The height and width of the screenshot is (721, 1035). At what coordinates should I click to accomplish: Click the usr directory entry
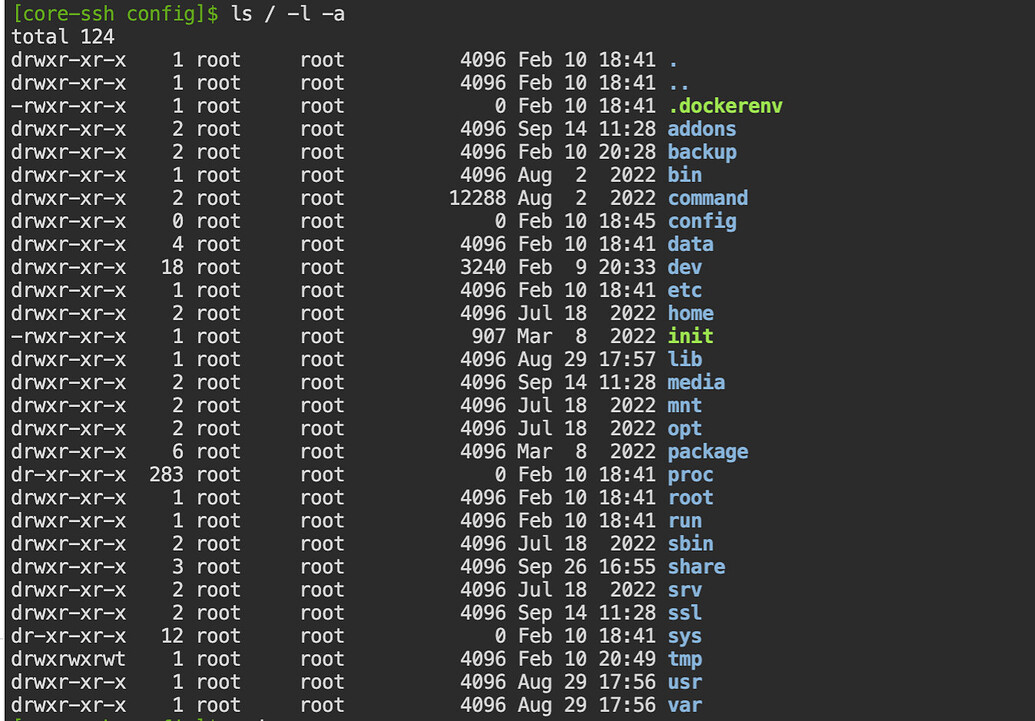point(685,681)
